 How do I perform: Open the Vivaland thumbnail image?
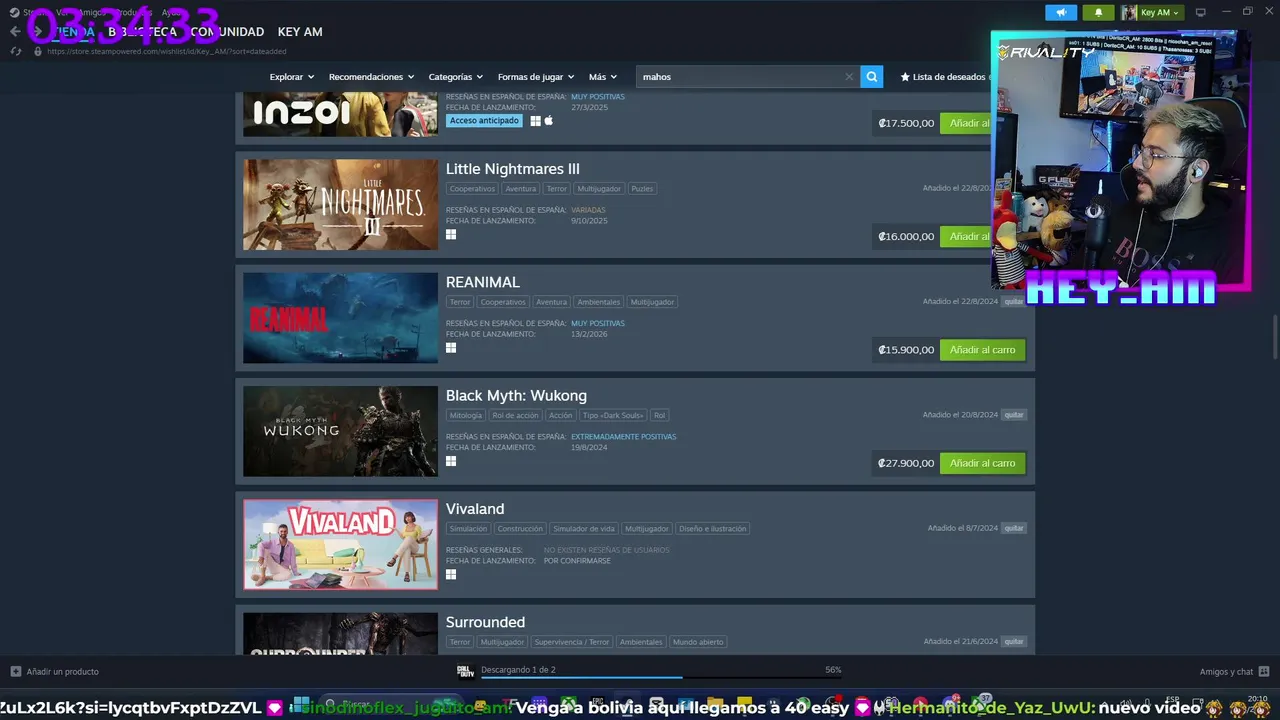pyautogui.click(x=340, y=544)
